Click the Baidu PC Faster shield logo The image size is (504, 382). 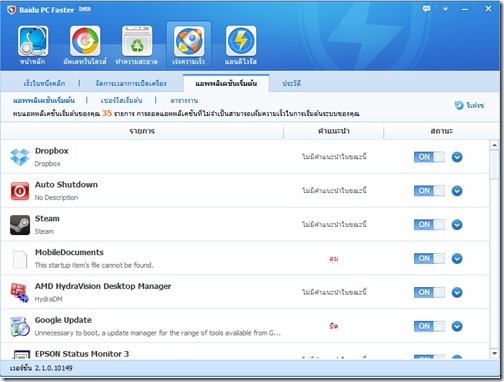point(11,10)
